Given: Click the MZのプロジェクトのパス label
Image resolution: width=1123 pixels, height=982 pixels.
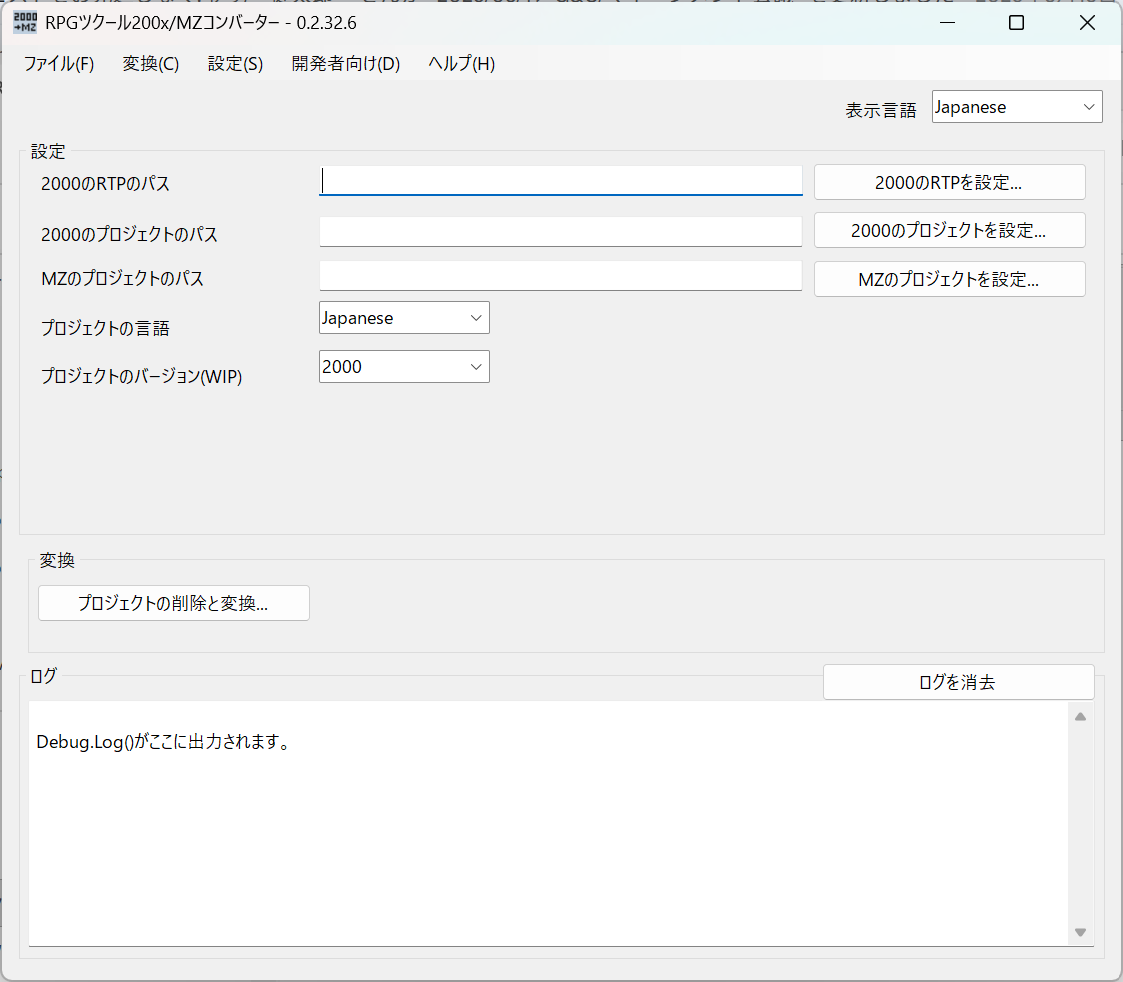Looking at the screenshot, I should 122,279.
